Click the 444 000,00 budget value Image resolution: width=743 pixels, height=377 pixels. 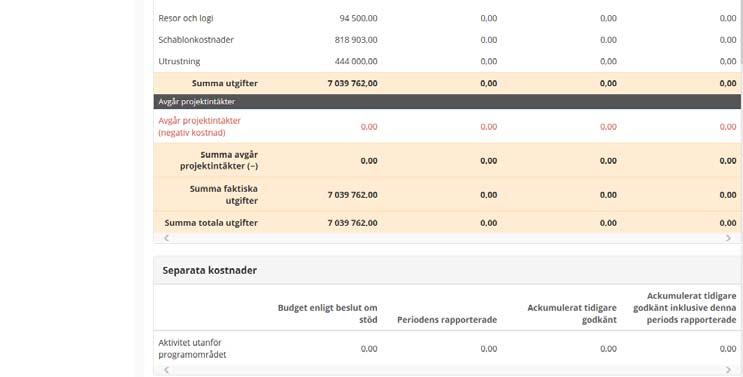pyautogui.click(x=356, y=62)
